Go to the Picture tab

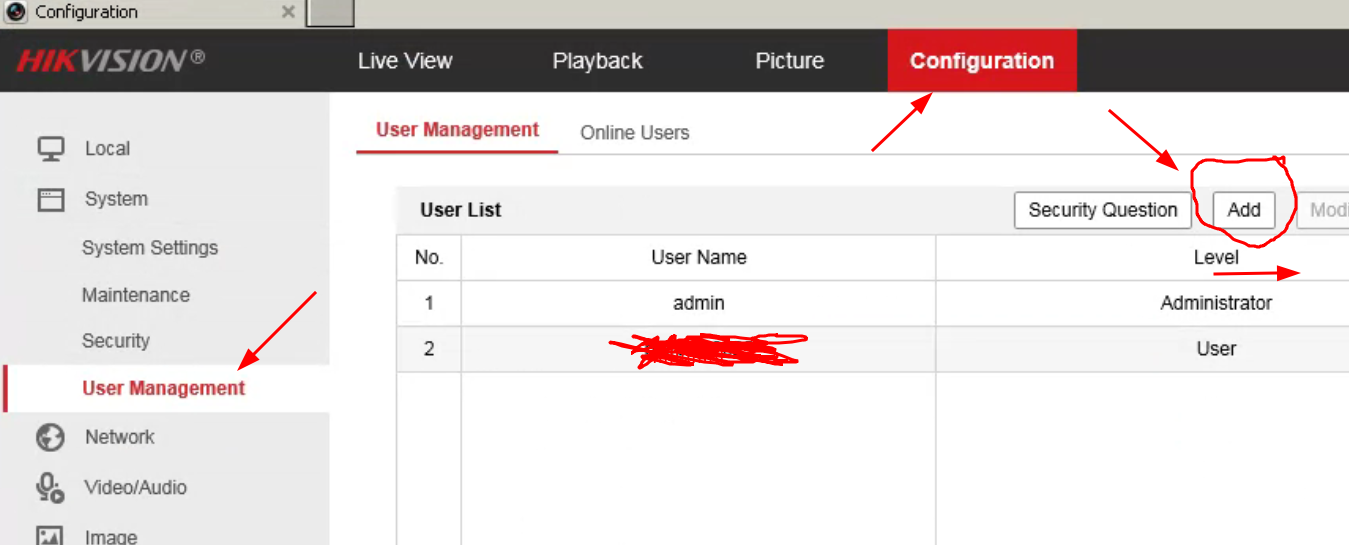point(789,61)
